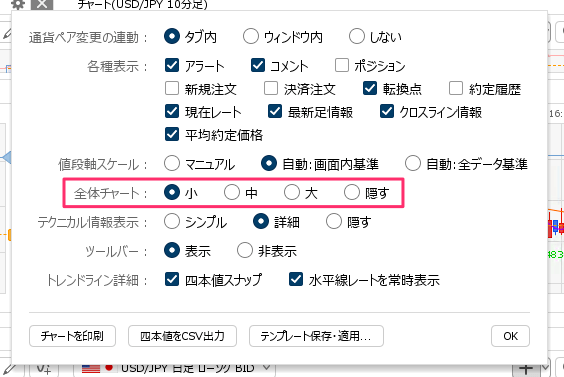Hide the overall chart with 隠す

[352, 192]
